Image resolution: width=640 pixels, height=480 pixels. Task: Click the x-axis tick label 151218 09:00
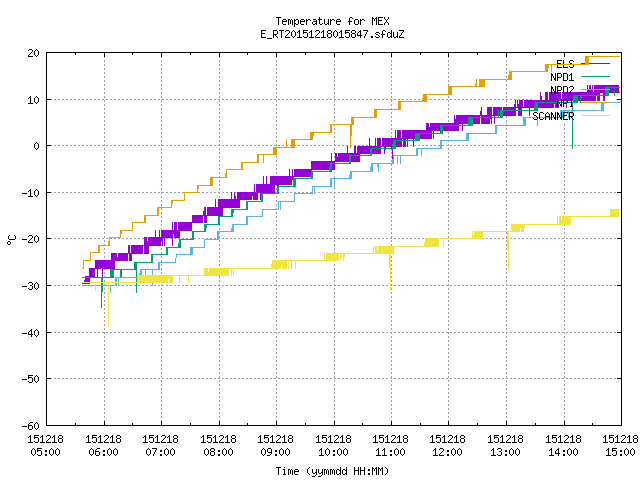tap(276, 446)
